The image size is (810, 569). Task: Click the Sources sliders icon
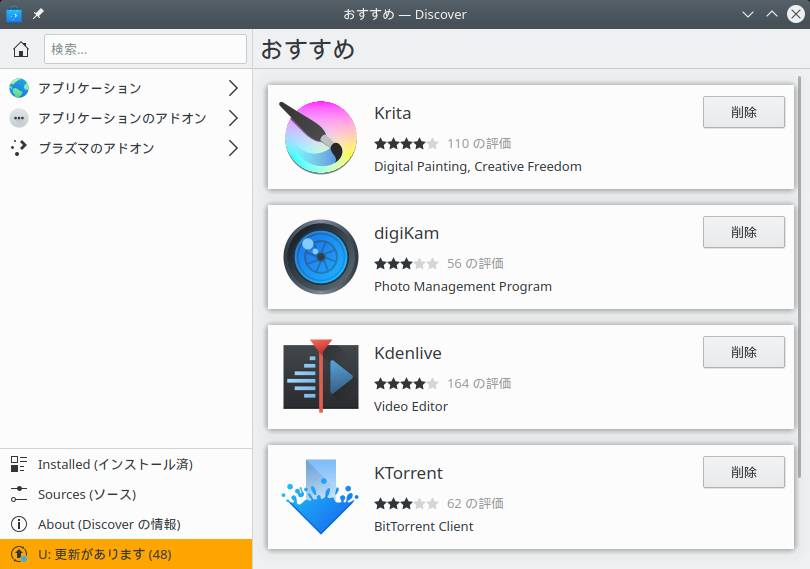click(19, 494)
